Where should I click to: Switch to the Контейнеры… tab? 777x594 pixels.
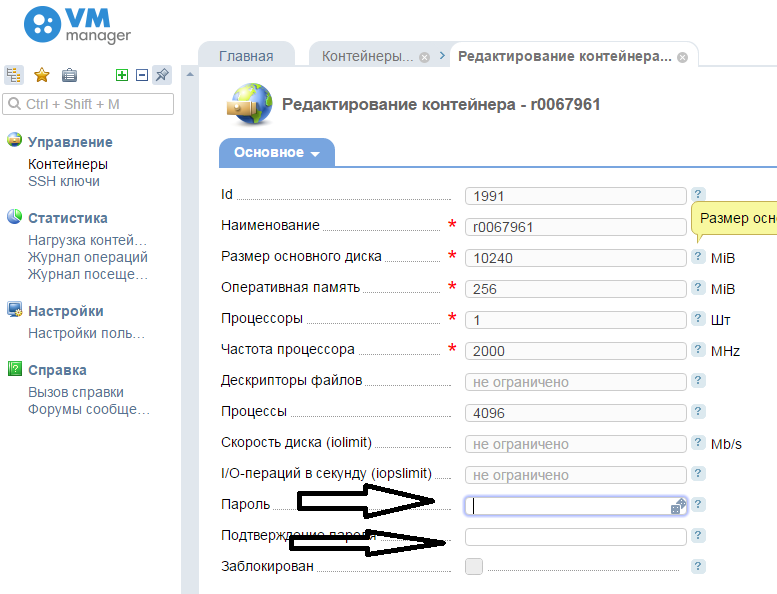point(367,56)
